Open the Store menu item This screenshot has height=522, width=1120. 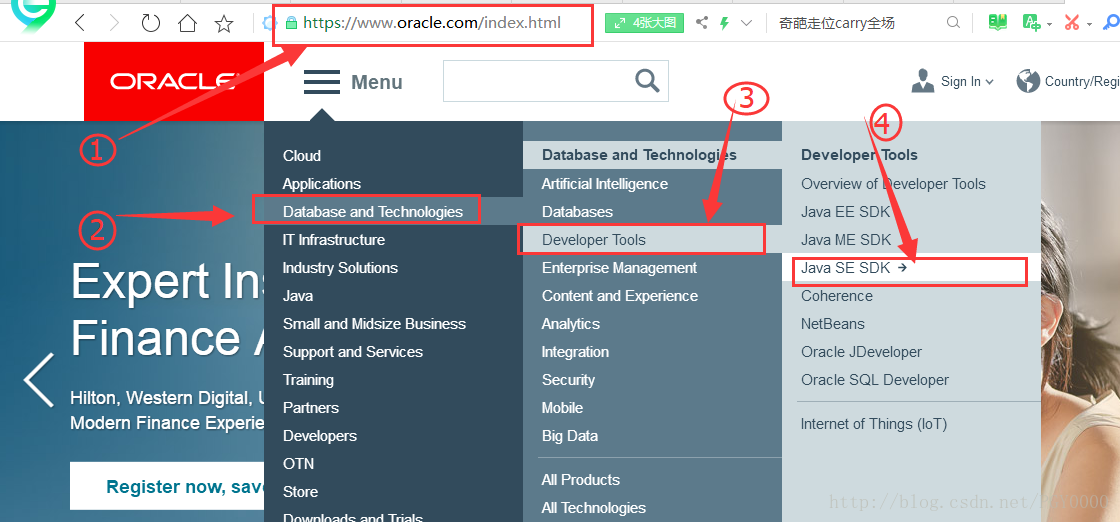click(300, 491)
